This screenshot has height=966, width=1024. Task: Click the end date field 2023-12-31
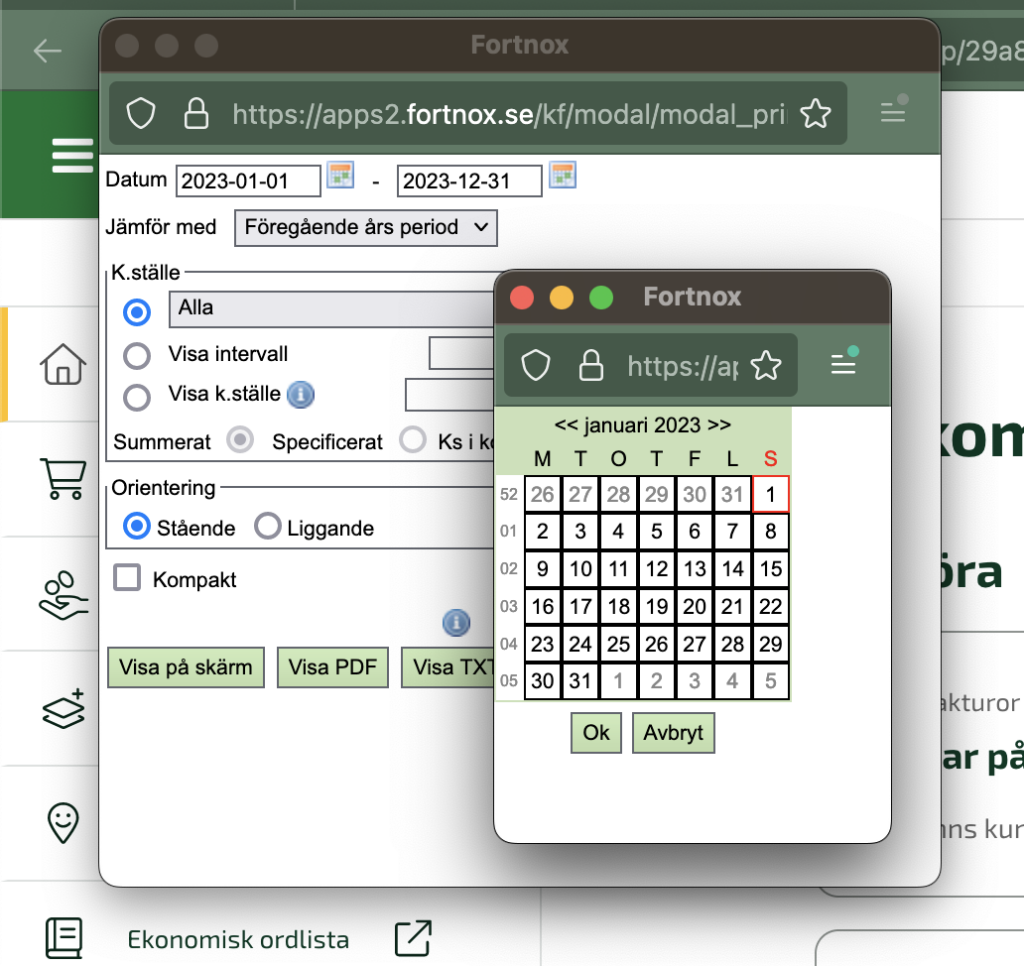(x=470, y=181)
